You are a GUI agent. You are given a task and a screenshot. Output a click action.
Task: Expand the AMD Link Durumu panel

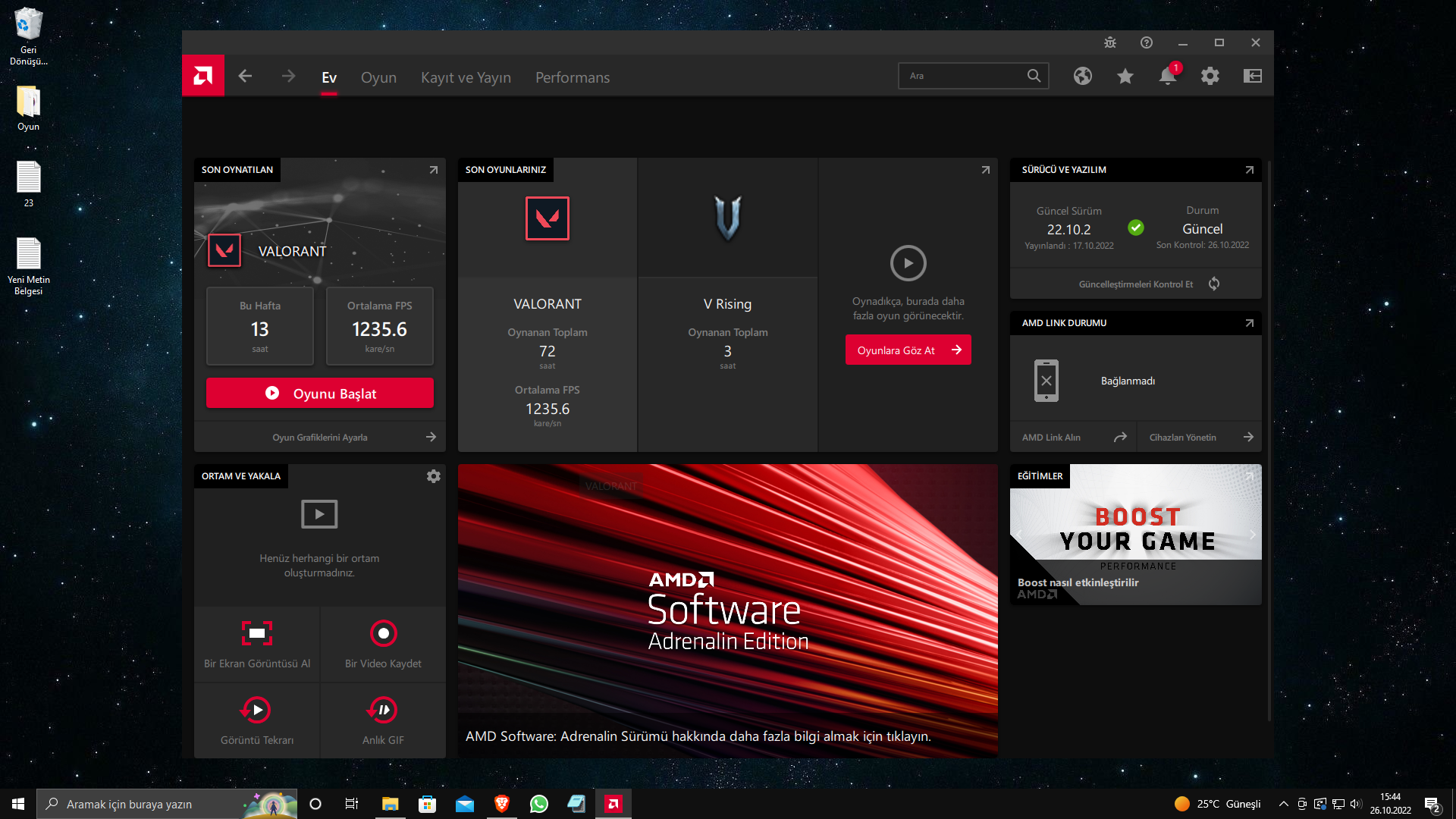(x=1249, y=323)
